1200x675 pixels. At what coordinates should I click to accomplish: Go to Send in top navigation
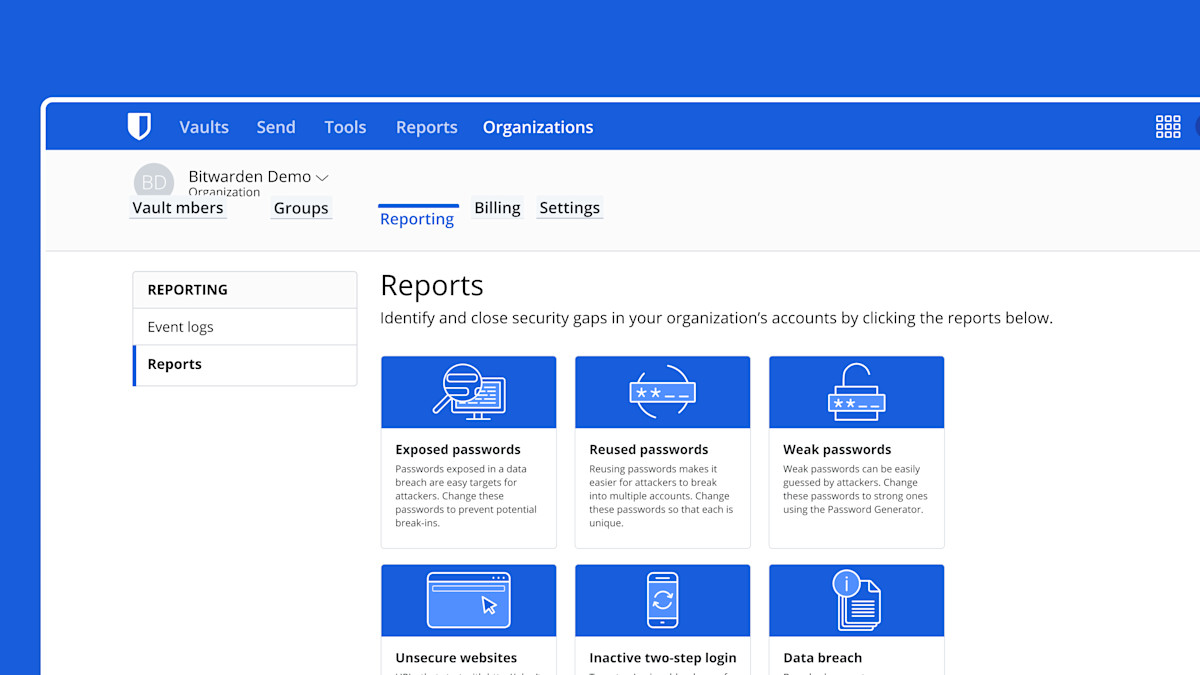point(276,127)
